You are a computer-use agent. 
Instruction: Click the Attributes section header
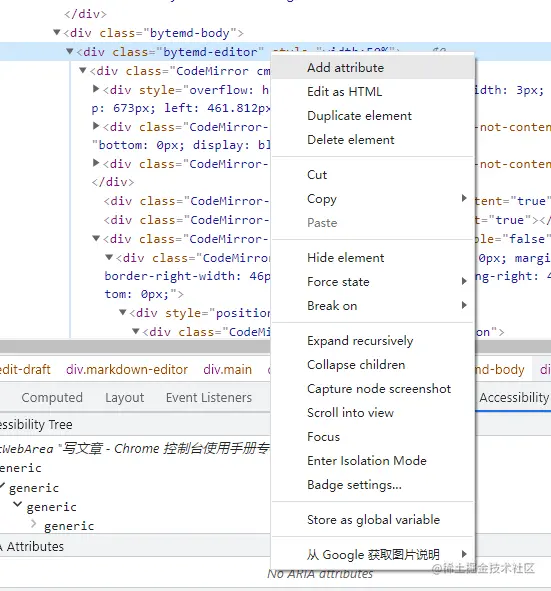click(x=35, y=547)
